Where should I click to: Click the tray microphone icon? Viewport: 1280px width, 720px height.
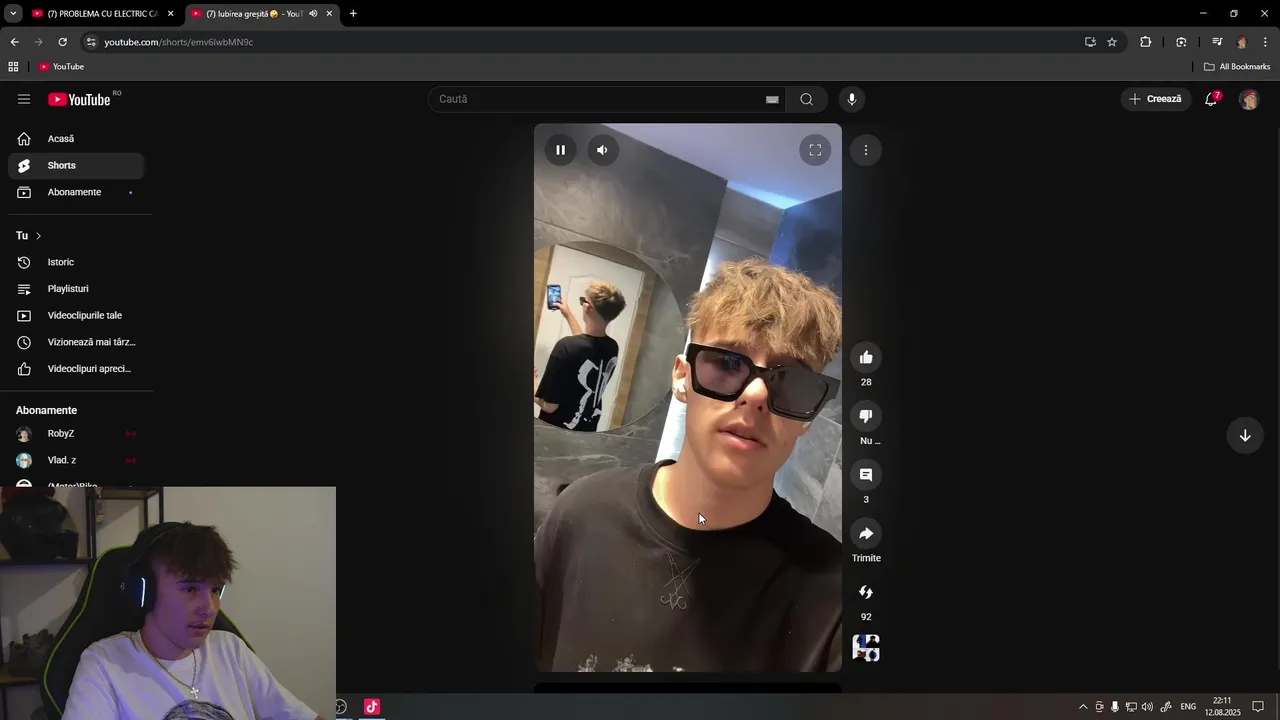1115,707
